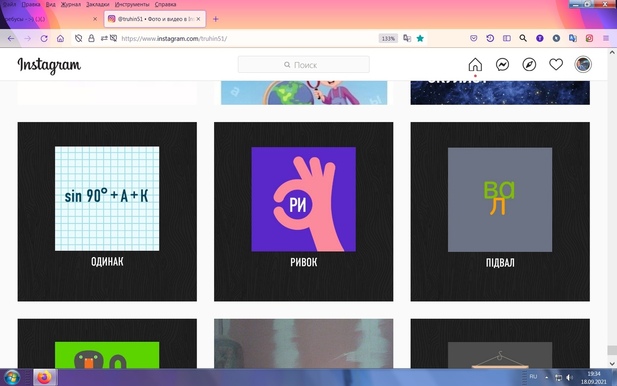
Task: Open the ОДИНАК sin 90° rebus post
Action: [107, 212]
